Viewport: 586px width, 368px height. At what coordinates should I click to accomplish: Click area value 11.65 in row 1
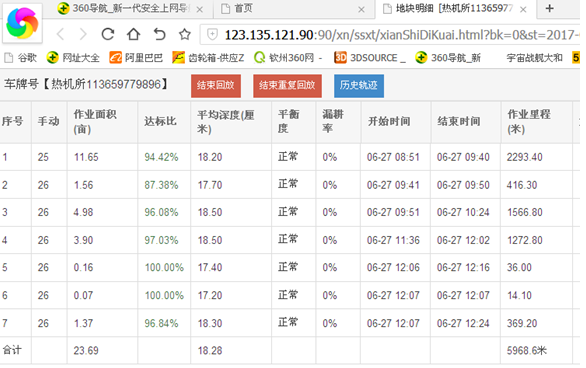click(86, 157)
